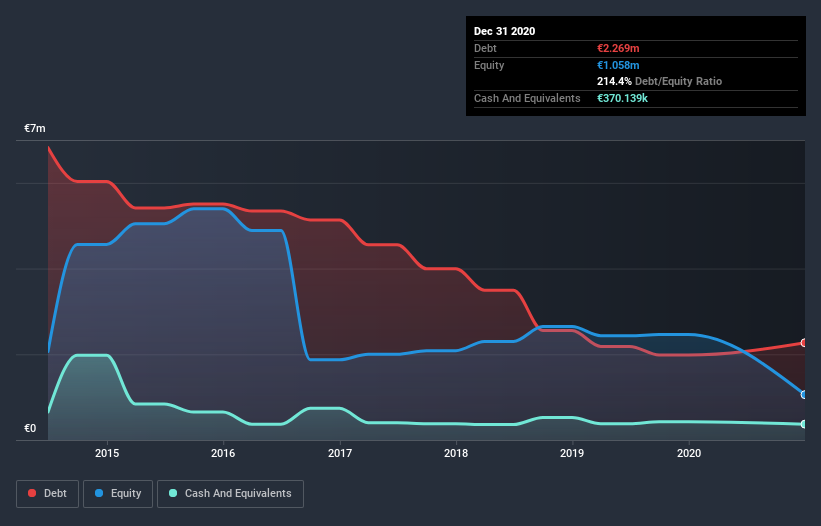Click the €0 y-axis label
821x526 pixels.
point(30,429)
